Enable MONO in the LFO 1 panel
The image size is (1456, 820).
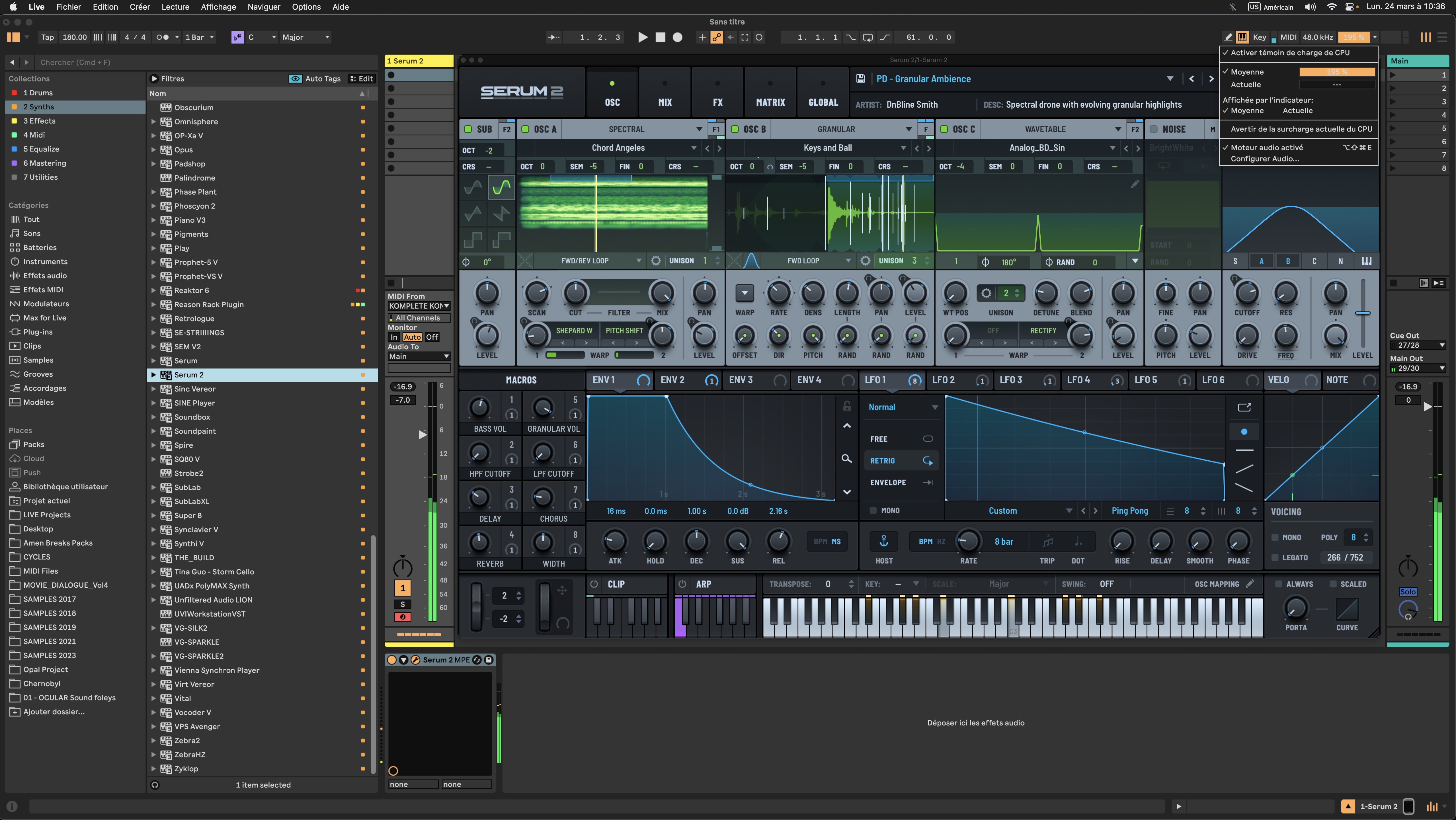pos(873,510)
